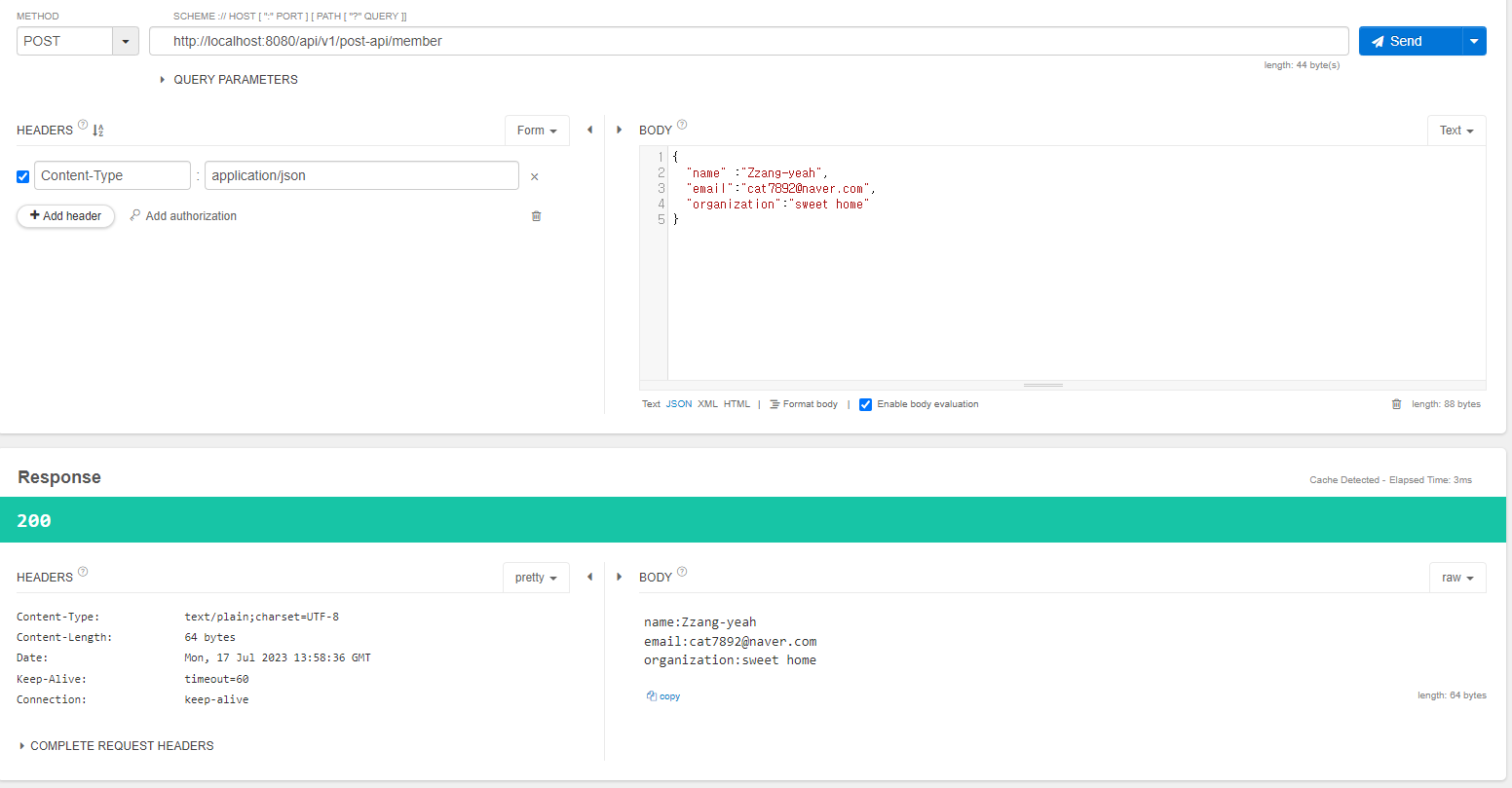Click the Content-Type header name field
Image resolution: width=1512 pixels, height=788 pixels.
click(x=112, y=175)
